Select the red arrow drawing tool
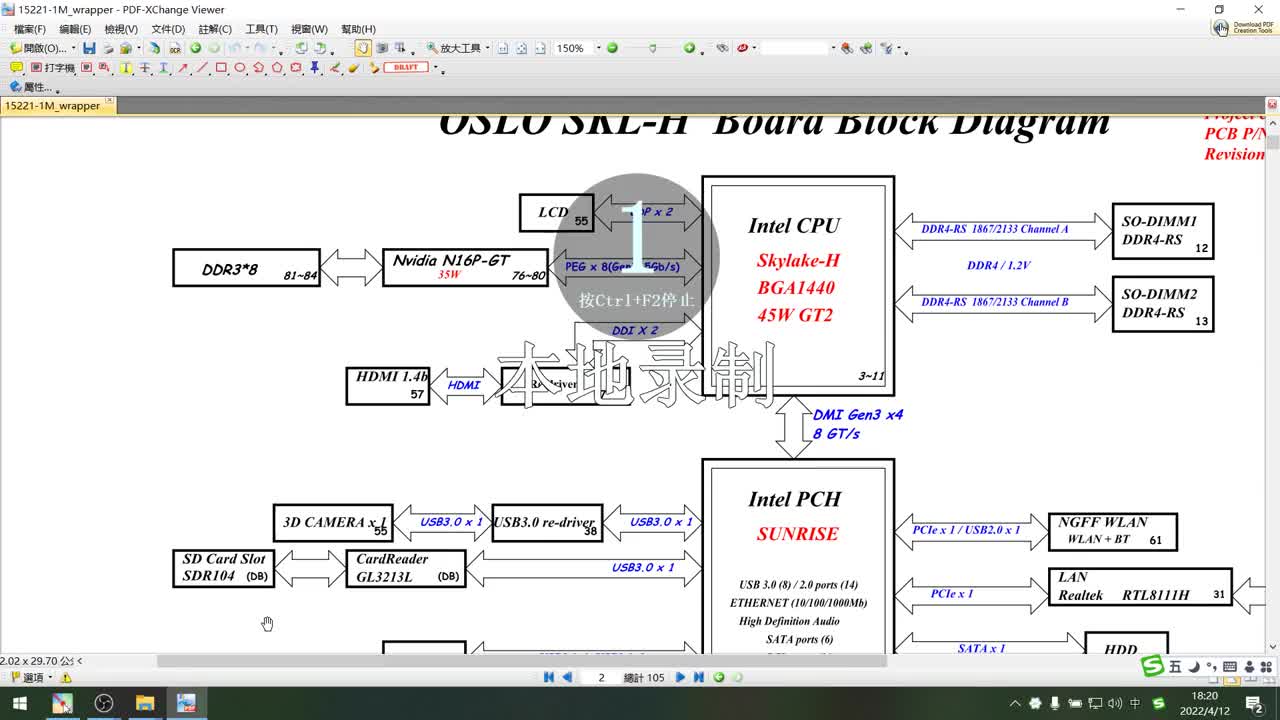Image resolution: width=1280 pixels, height=720 pixels. pyautogui.click(x=182, y=68)
